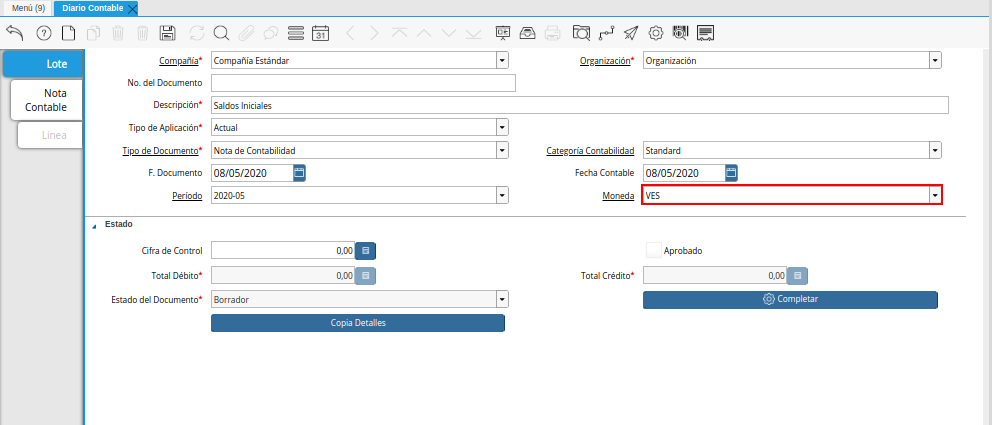Open the Categoría Contabilidad dropdown
This screenshot has height=425, width=992.
click(935, 151)
